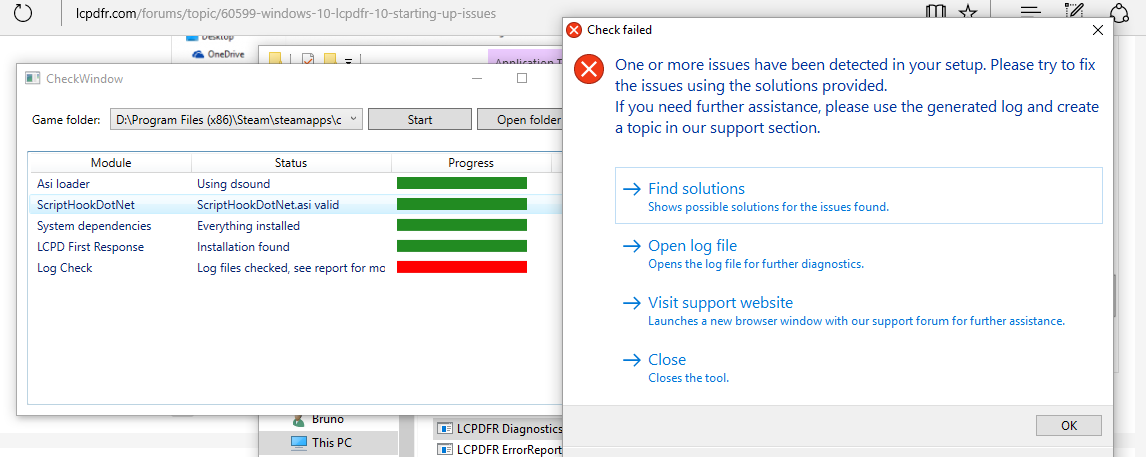The image size is (1146, 457).
Task: Click the browser address bar URL
Action: [x=286, y=13]
